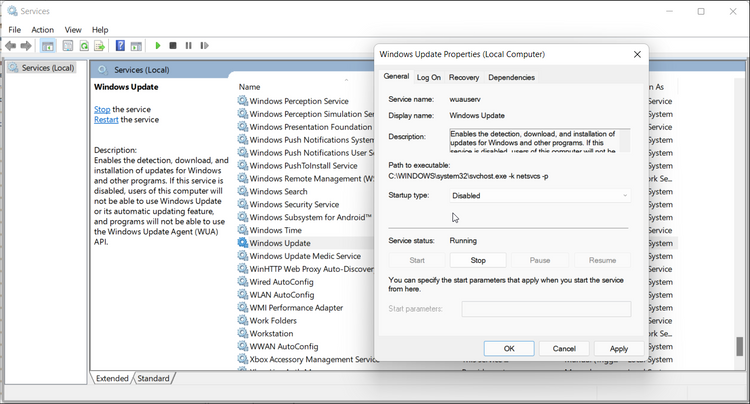This screenshot has height=404, width=750.
Task: Switch to the Log On tab
Action: coord(428,77)
